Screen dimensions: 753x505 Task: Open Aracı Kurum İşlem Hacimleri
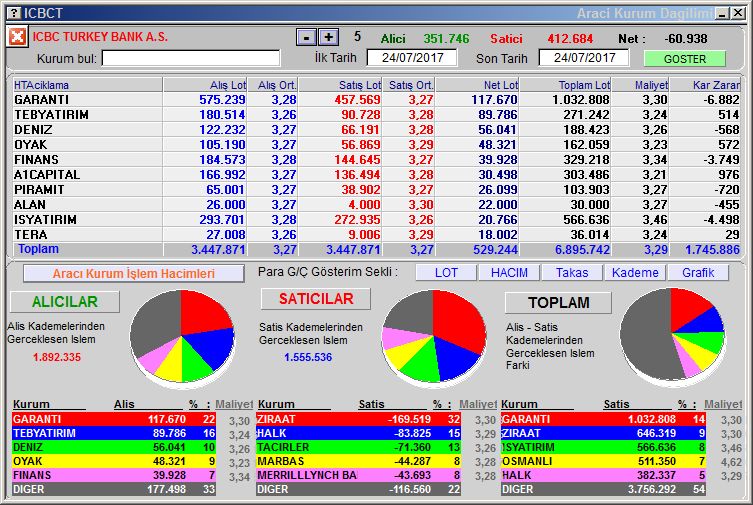click(x=134, y=274)
